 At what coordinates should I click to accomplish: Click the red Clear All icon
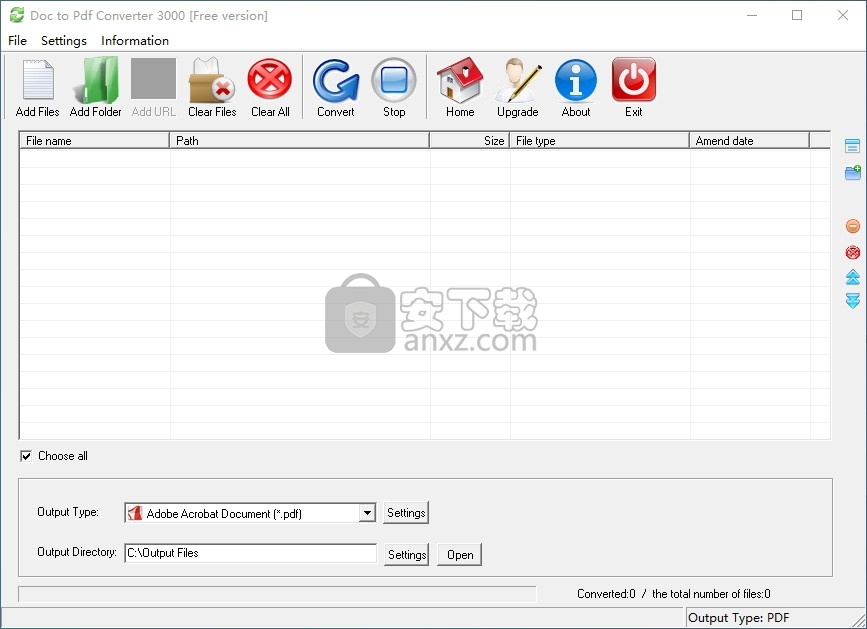(270, 80)
